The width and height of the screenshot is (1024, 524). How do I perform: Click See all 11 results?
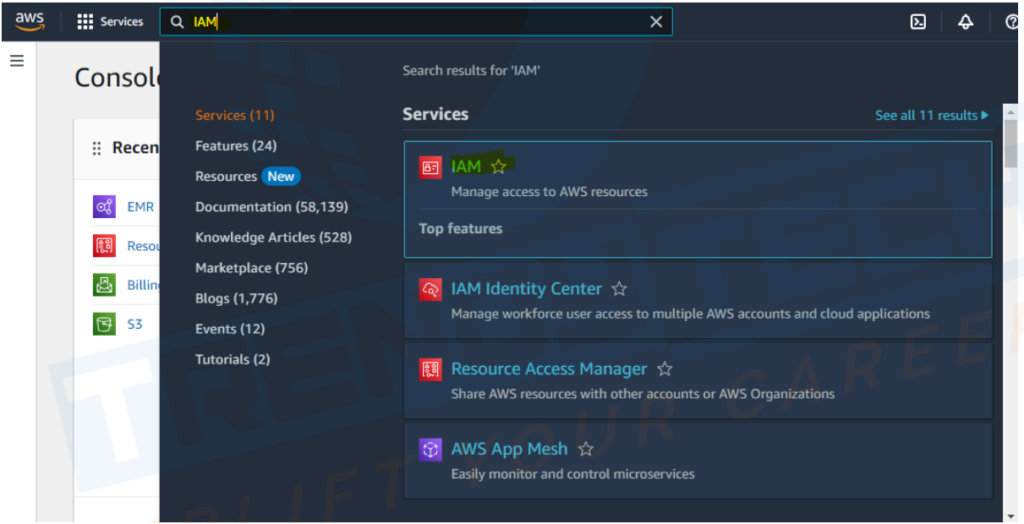click(932, 115)
